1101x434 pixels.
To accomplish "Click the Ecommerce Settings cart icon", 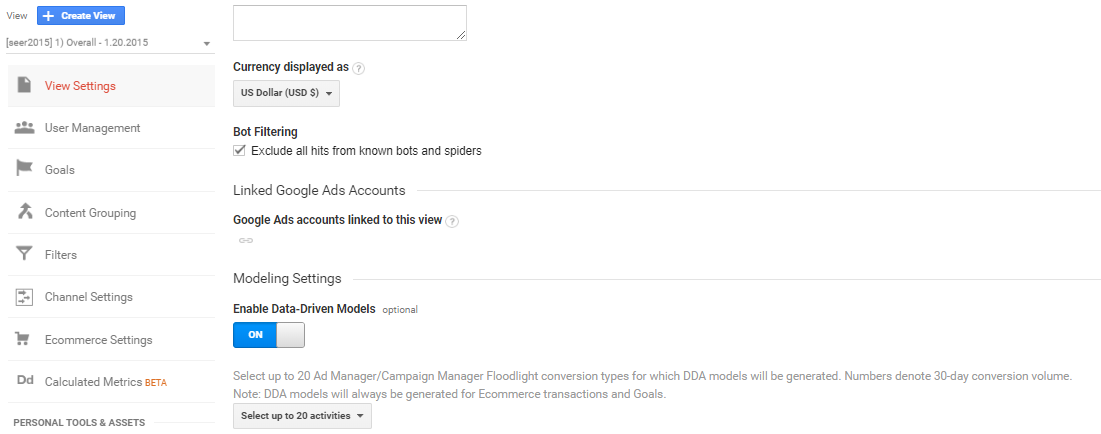I will tap(25, 339).
